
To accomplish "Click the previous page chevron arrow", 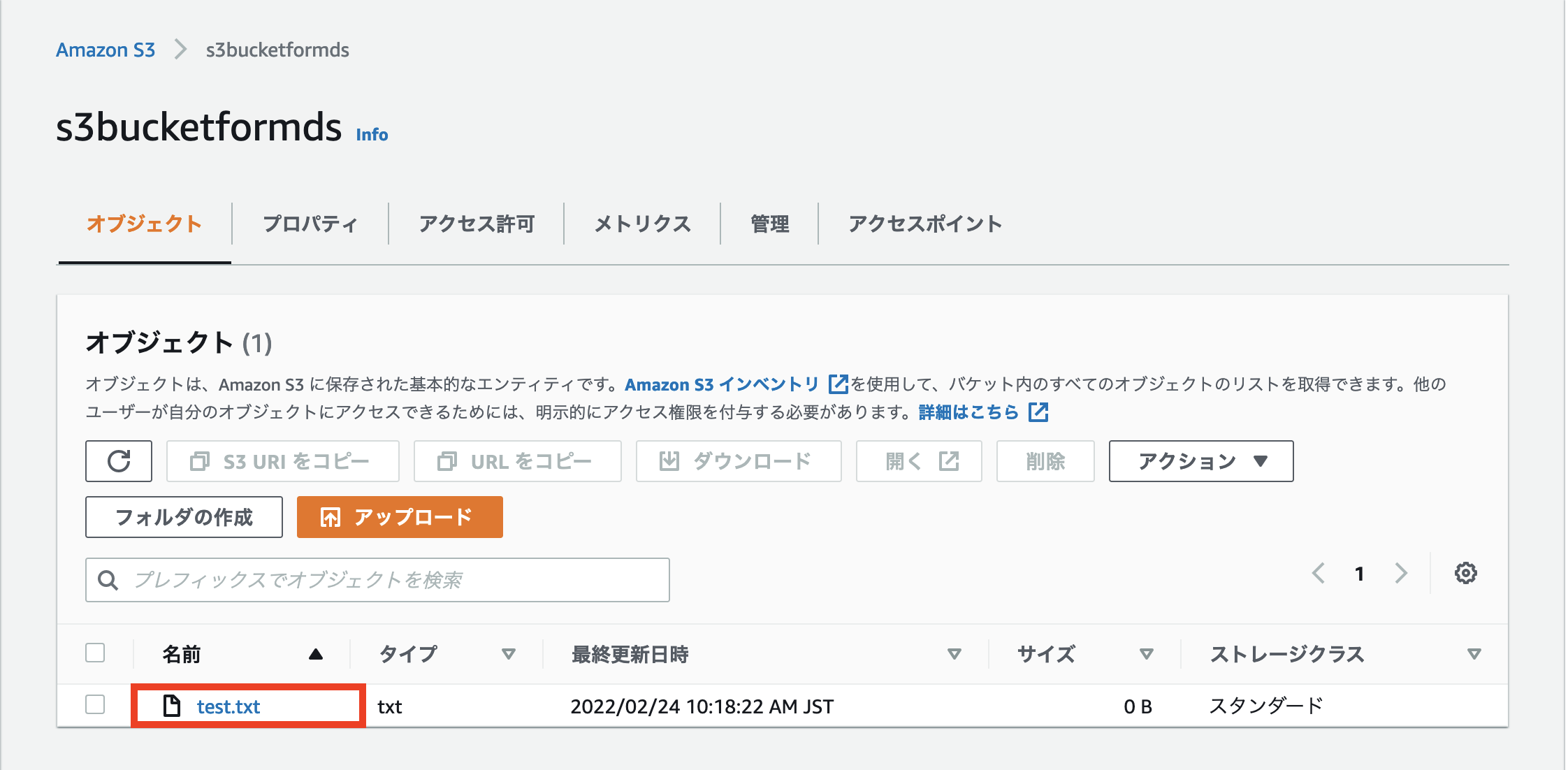I will [x=1318, y=573].
